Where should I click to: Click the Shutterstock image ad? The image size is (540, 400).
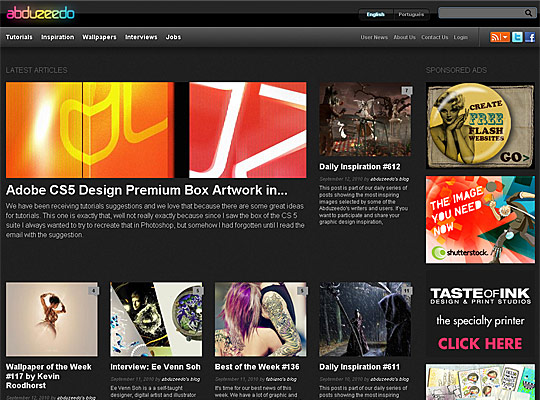(x=480, y=220)
